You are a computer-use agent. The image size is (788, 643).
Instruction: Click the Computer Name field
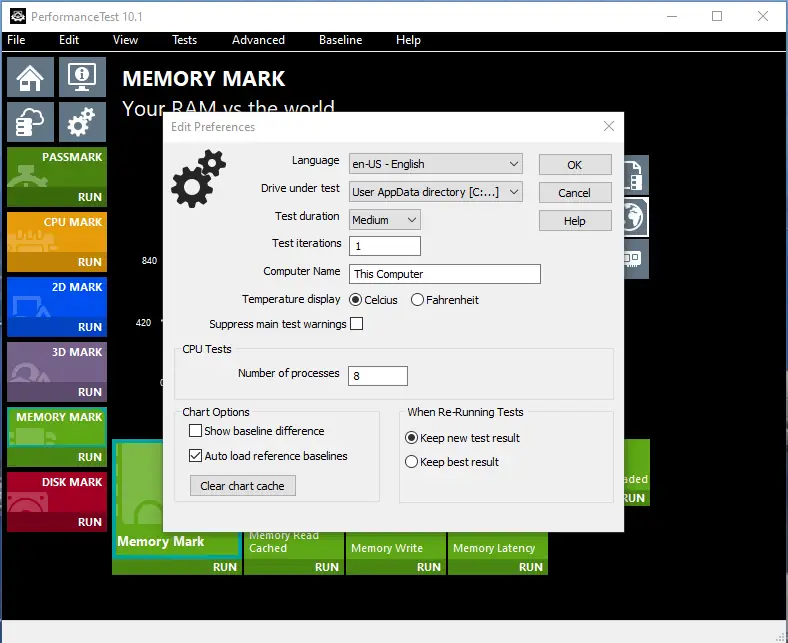pos(445,274)
